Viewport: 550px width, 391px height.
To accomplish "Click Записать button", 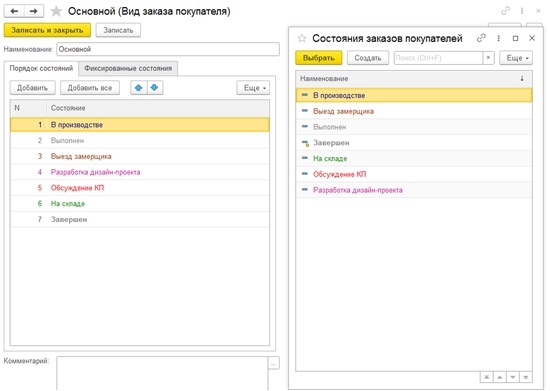I will pos(118,30).
